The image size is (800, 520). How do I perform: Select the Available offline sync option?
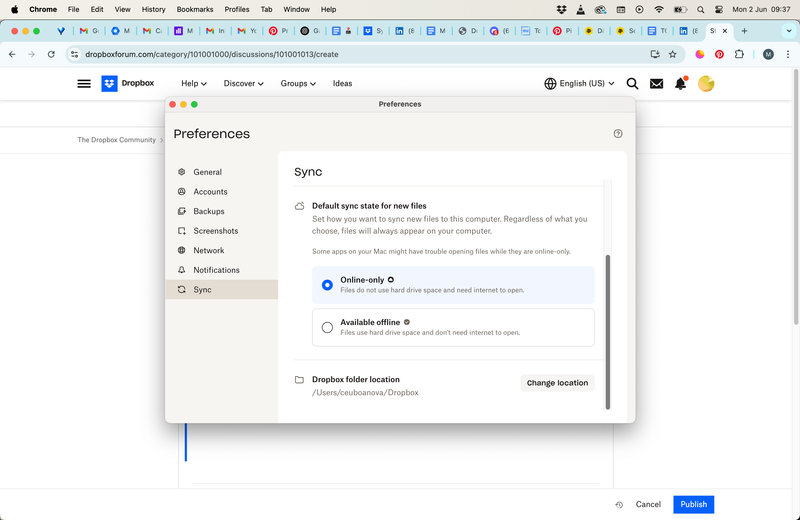pyautogui.click(x=327, y=327)
